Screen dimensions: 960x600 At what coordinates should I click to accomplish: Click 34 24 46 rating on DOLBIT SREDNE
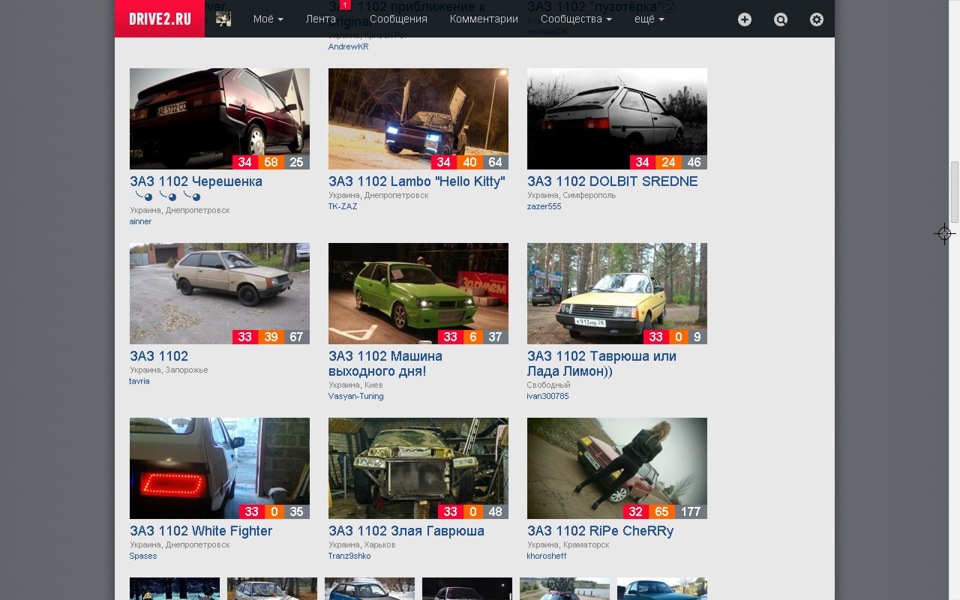[668, 162]
